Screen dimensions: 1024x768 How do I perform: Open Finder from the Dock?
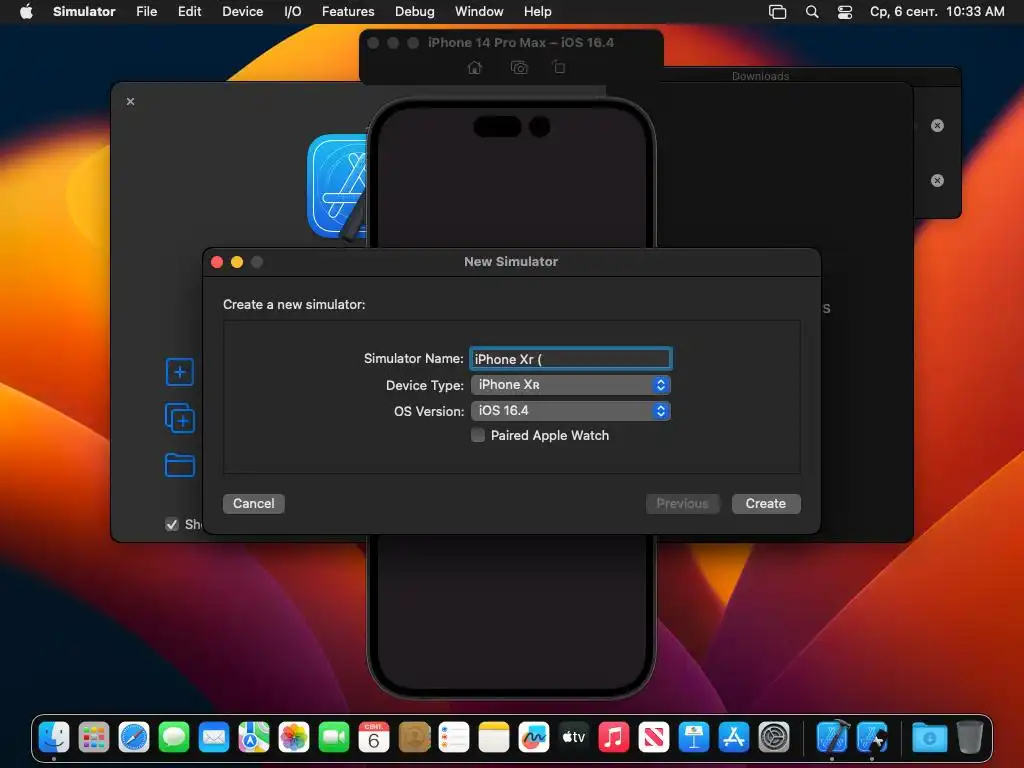pos(54,737)
